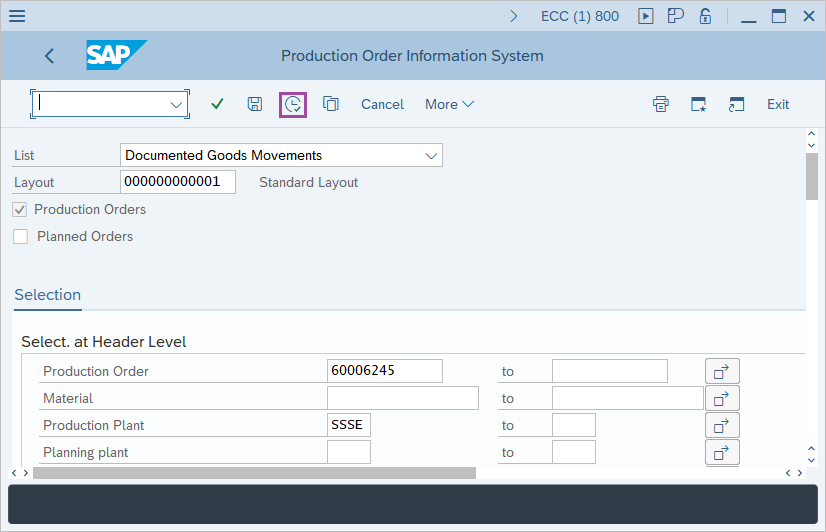
Task: Expand the system info chevron near ECC
Action: 514,16
